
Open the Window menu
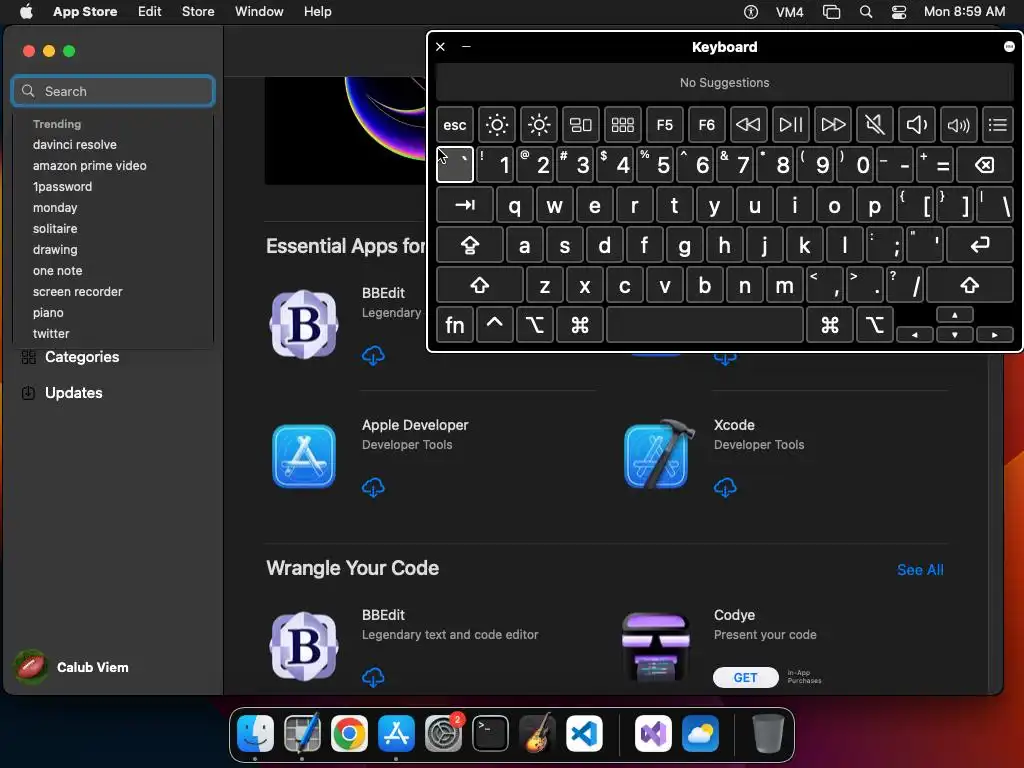click(x=259, y=11)
